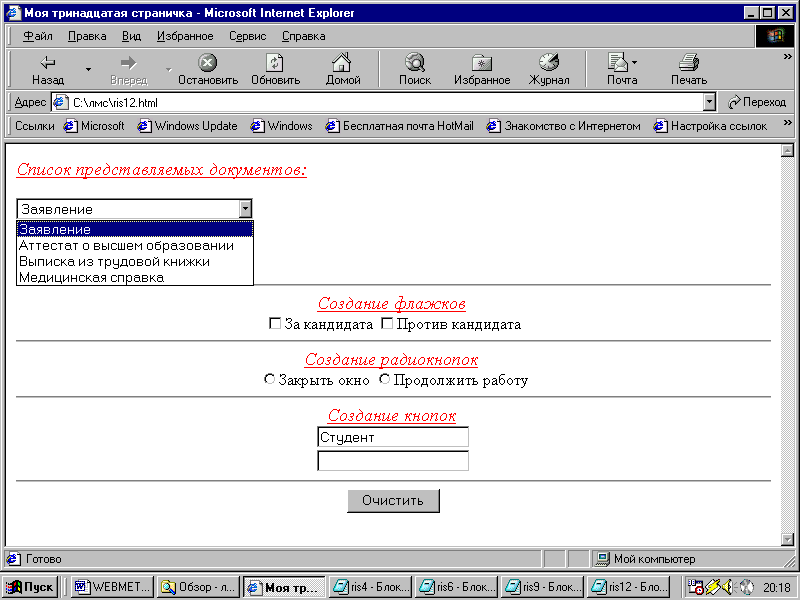Click the Очистить button
Screen dimensions: 800x600
click(x=393, y=501)
